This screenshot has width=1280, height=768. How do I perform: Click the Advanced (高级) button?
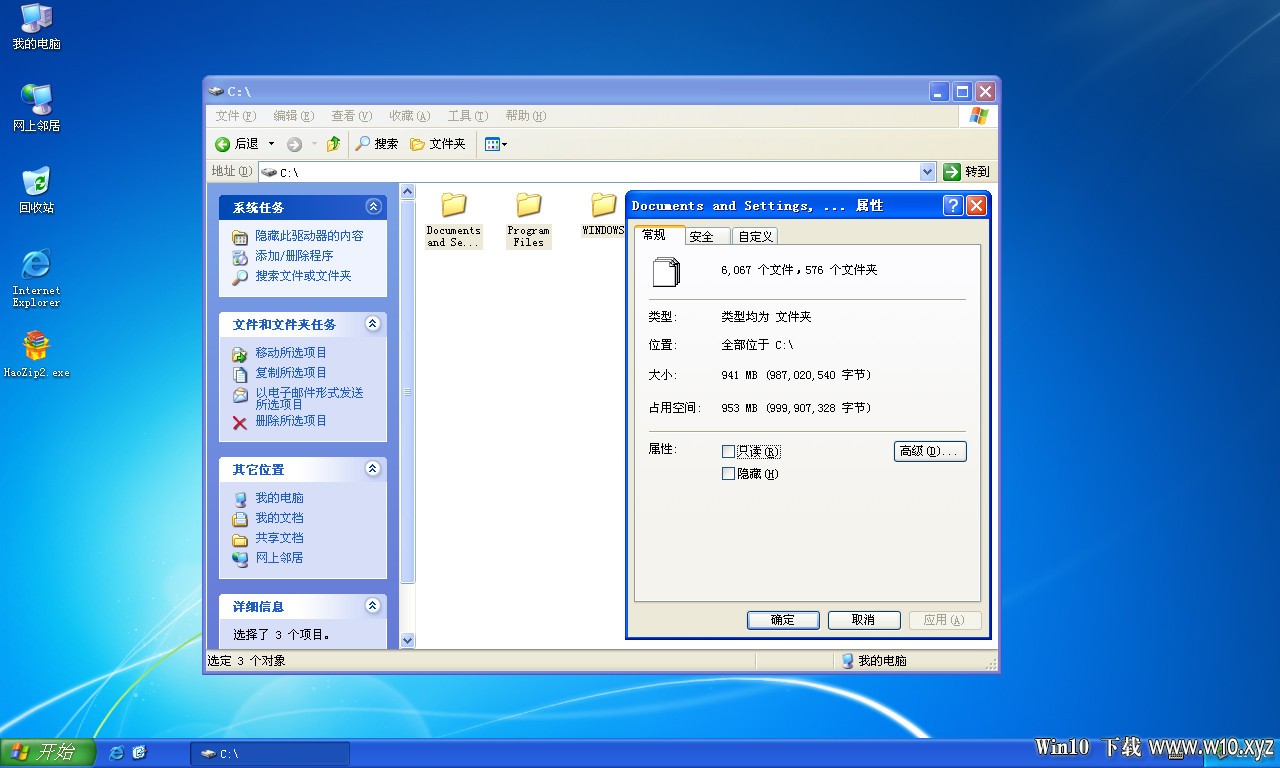930,451
